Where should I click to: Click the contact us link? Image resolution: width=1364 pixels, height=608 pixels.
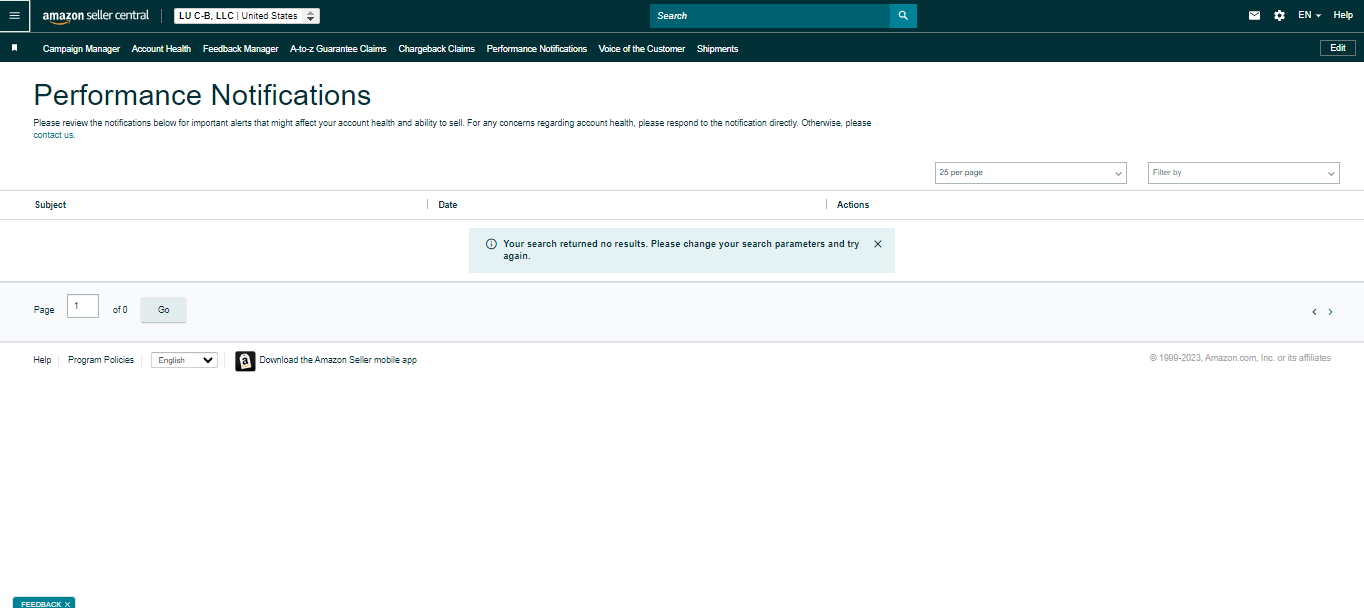point(54,135)
